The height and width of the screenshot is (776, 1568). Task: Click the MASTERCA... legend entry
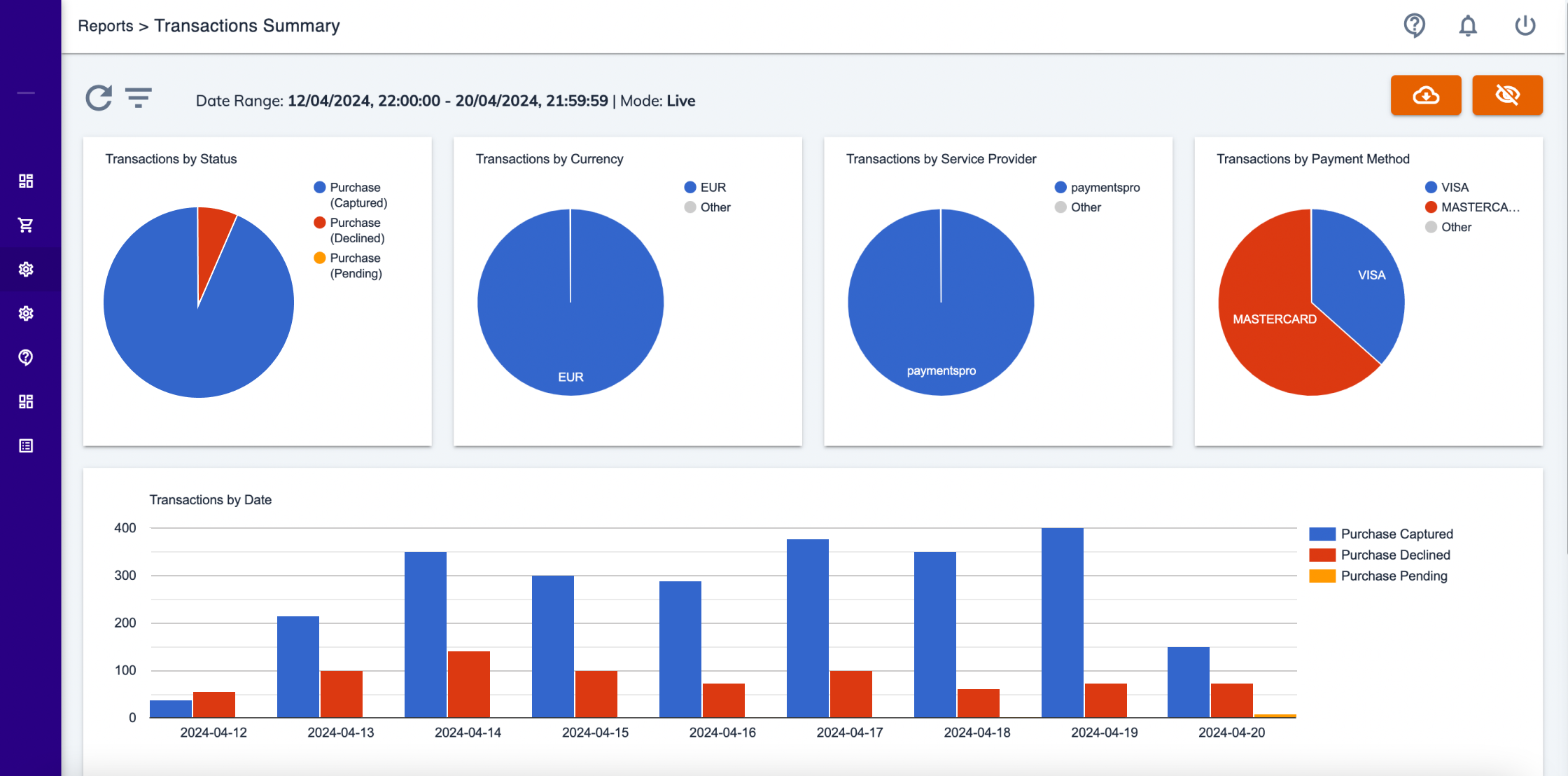pos(1472,207)
